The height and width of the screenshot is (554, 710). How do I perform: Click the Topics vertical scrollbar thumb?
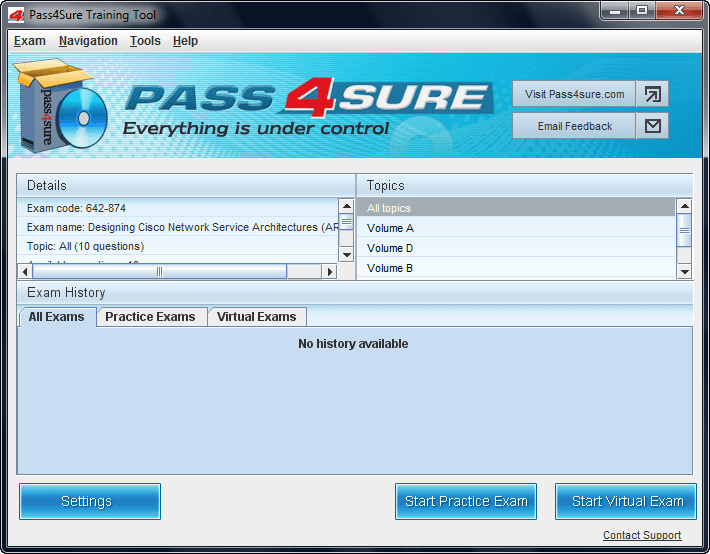(x=684, y=230)
